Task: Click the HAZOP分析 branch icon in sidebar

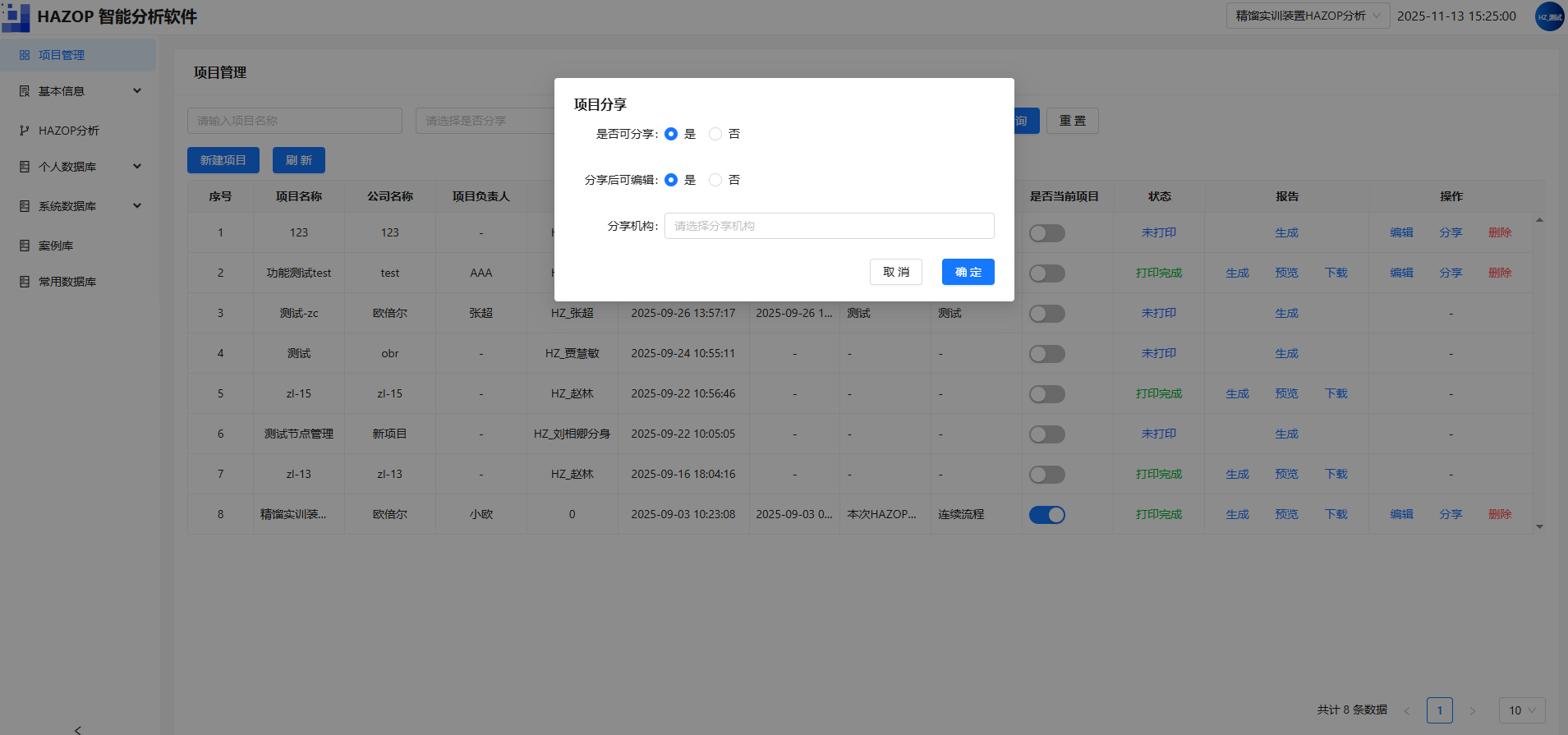Action: click(x=25, y=131)
